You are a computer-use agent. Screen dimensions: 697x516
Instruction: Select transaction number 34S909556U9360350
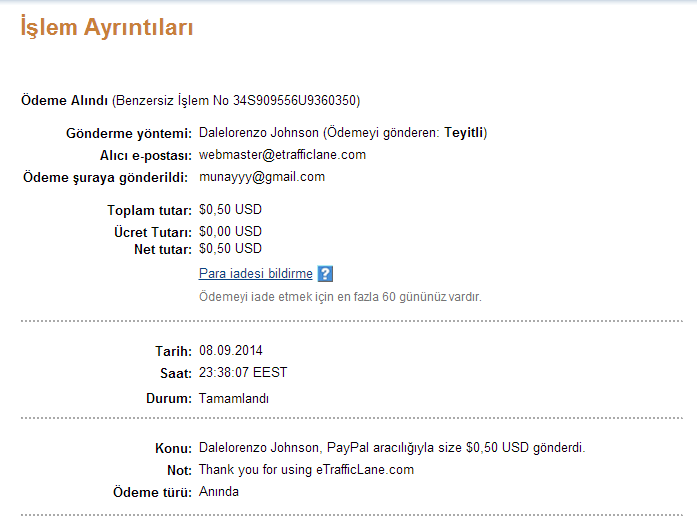pyautogui.click(x=295, y=100)
